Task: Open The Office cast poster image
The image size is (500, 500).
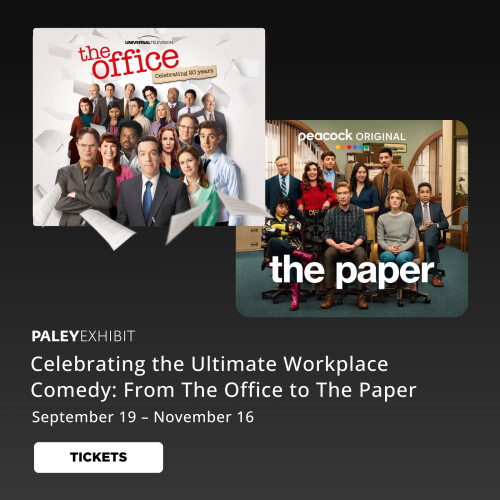Action: [x=149, y=127]
